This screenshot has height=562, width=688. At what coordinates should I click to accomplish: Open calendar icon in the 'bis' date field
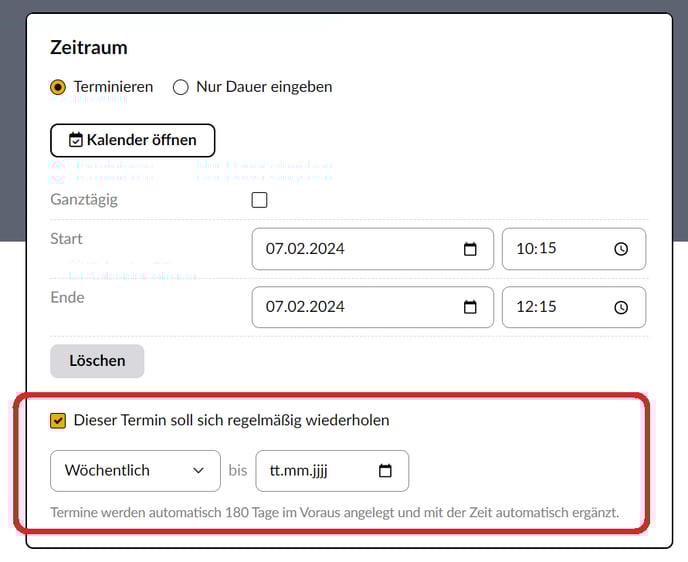[x=386, y=471]
